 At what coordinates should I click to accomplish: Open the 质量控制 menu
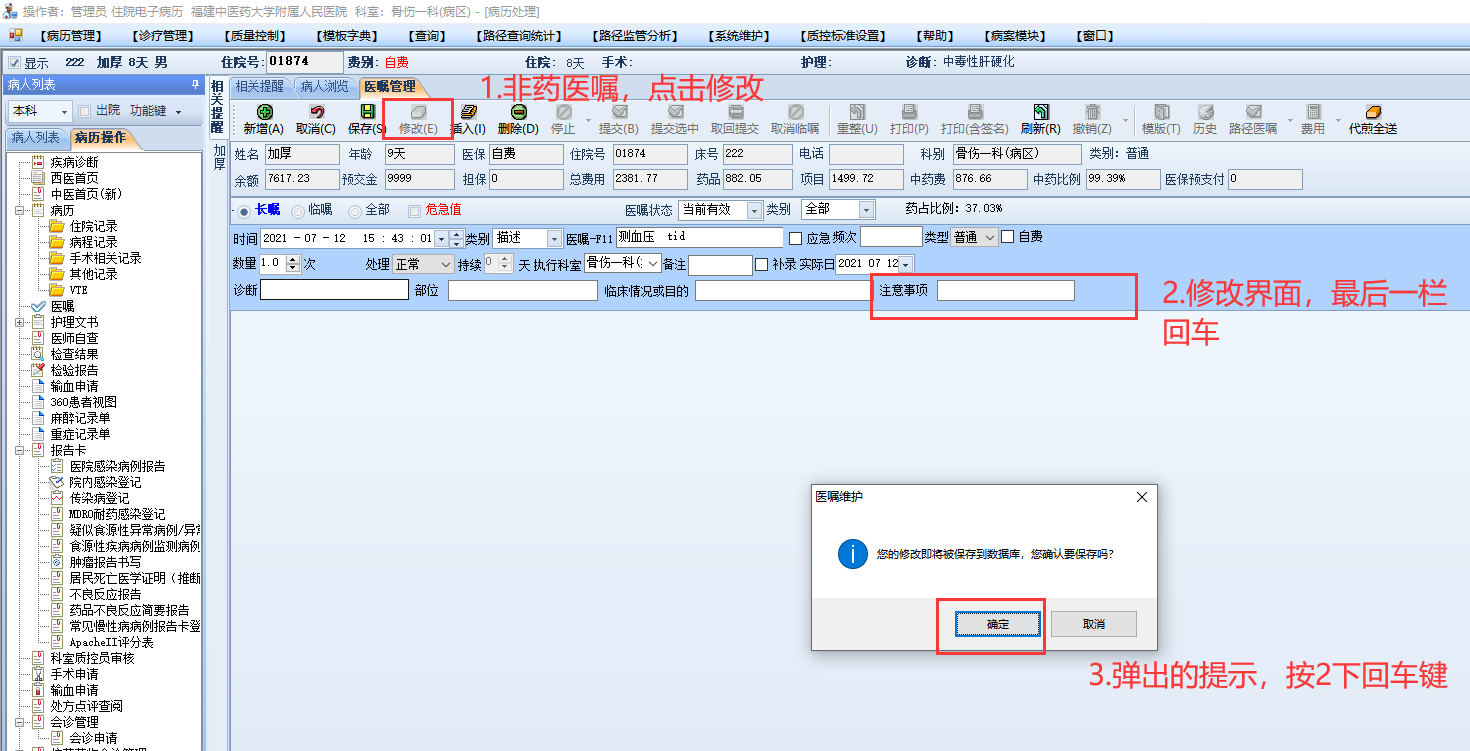click(254, 36)
